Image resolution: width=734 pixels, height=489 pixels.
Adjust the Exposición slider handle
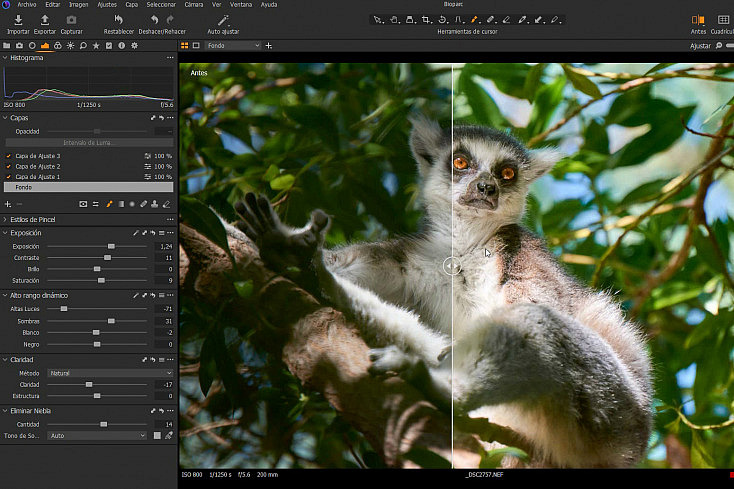click(111, 246)
